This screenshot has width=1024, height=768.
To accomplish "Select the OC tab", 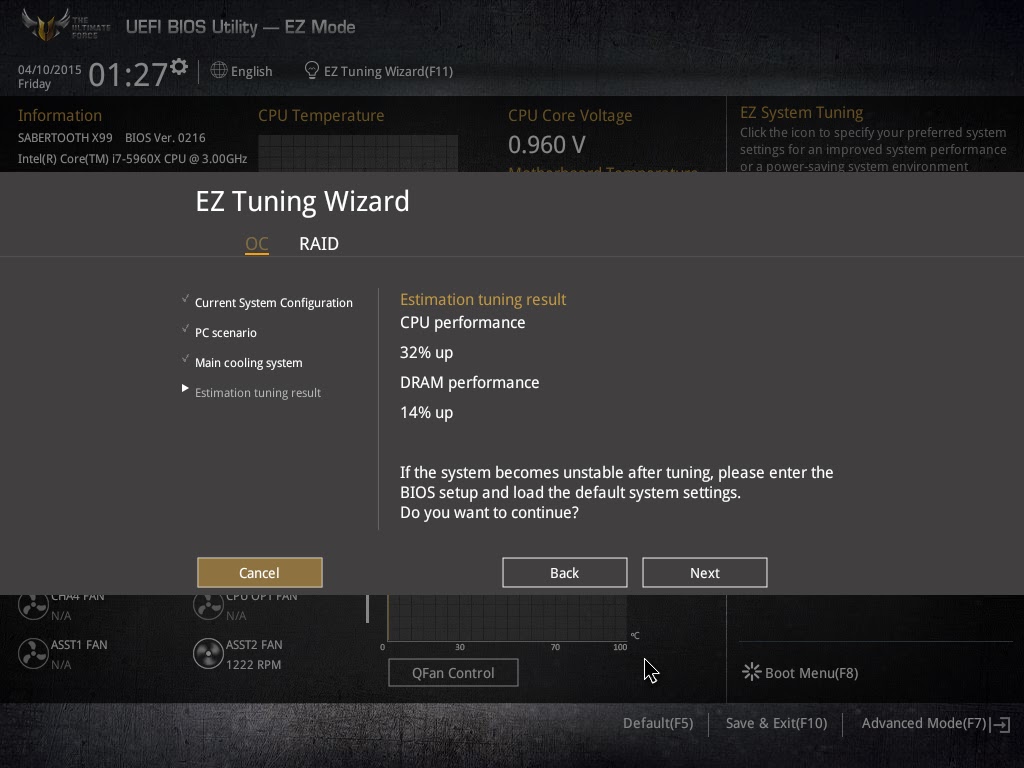I will point(257,244).
